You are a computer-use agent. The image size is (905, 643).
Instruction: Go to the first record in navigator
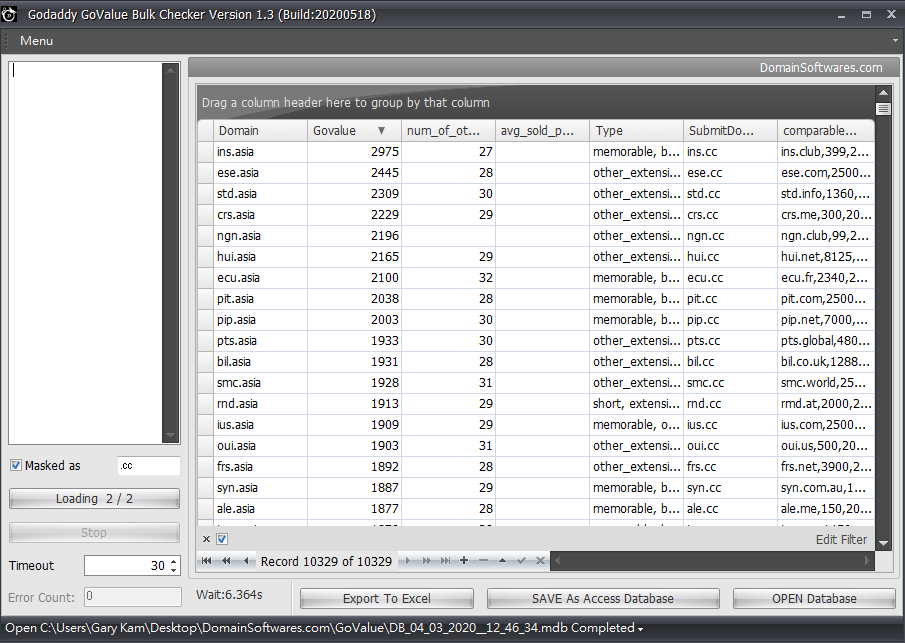[206, 560]
